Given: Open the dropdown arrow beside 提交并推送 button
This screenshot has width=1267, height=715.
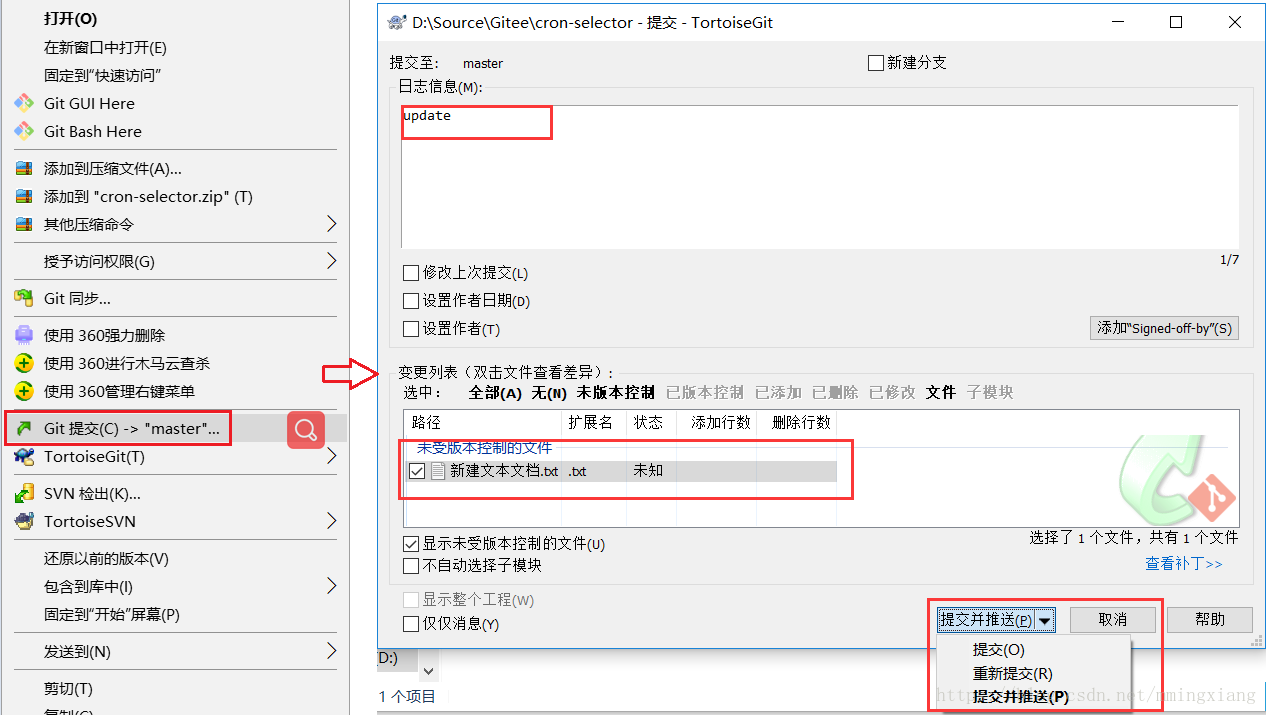Looking at the screenshot, I should pos(1045,621).
